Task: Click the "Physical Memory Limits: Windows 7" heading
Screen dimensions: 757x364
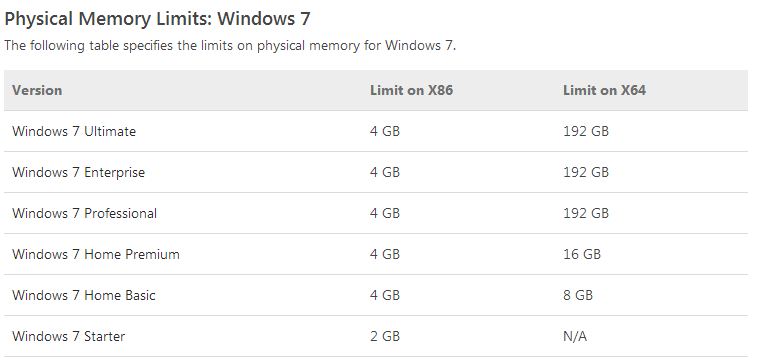Action: (x=157, y=20)
